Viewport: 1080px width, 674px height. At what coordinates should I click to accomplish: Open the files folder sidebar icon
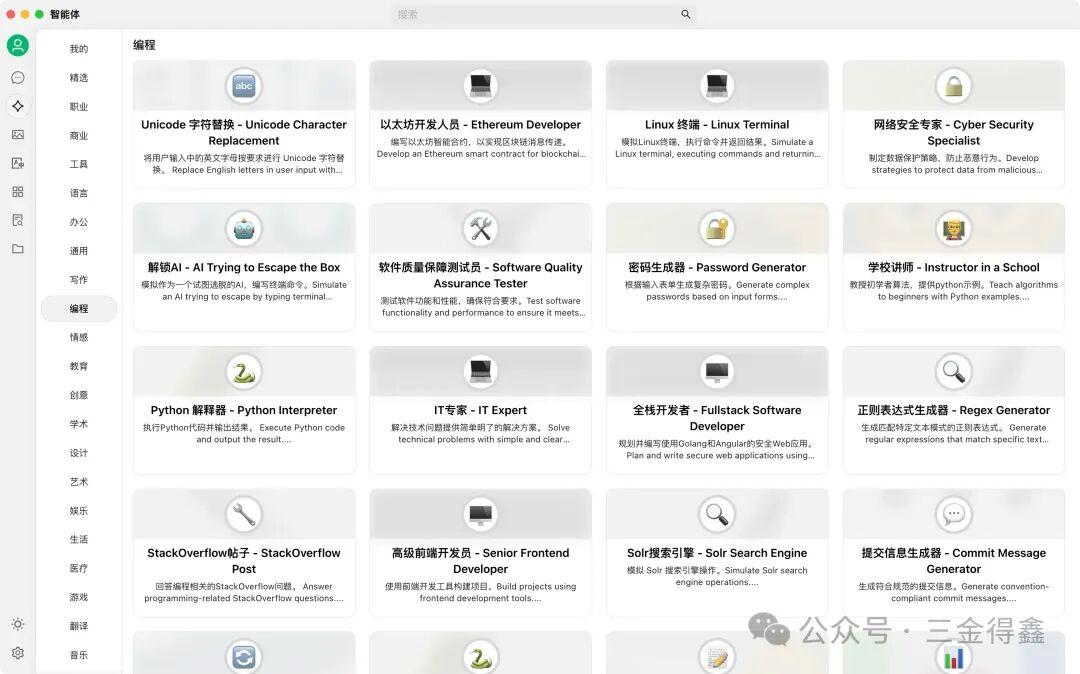tap(18, 249)
